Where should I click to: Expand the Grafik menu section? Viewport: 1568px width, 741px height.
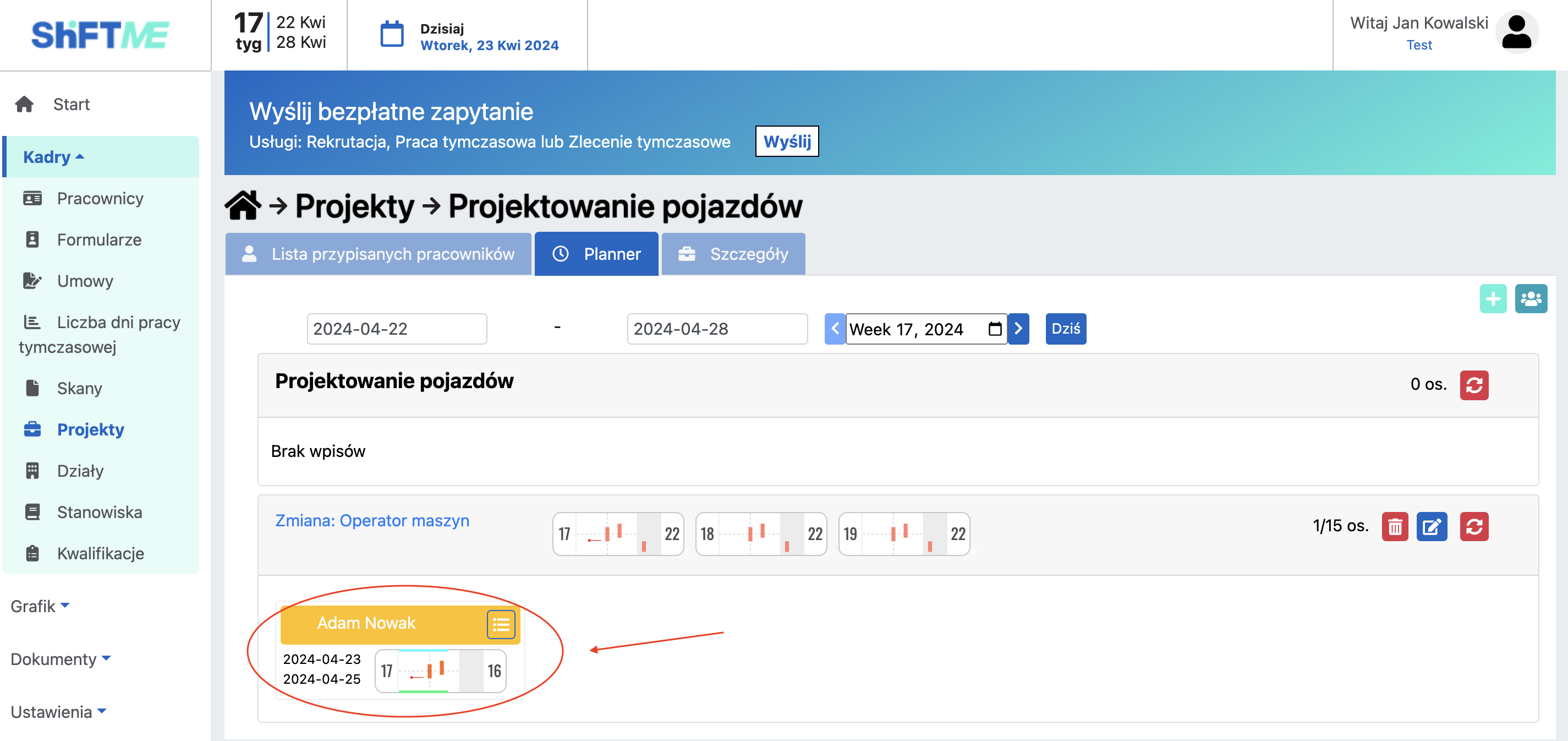40,606
